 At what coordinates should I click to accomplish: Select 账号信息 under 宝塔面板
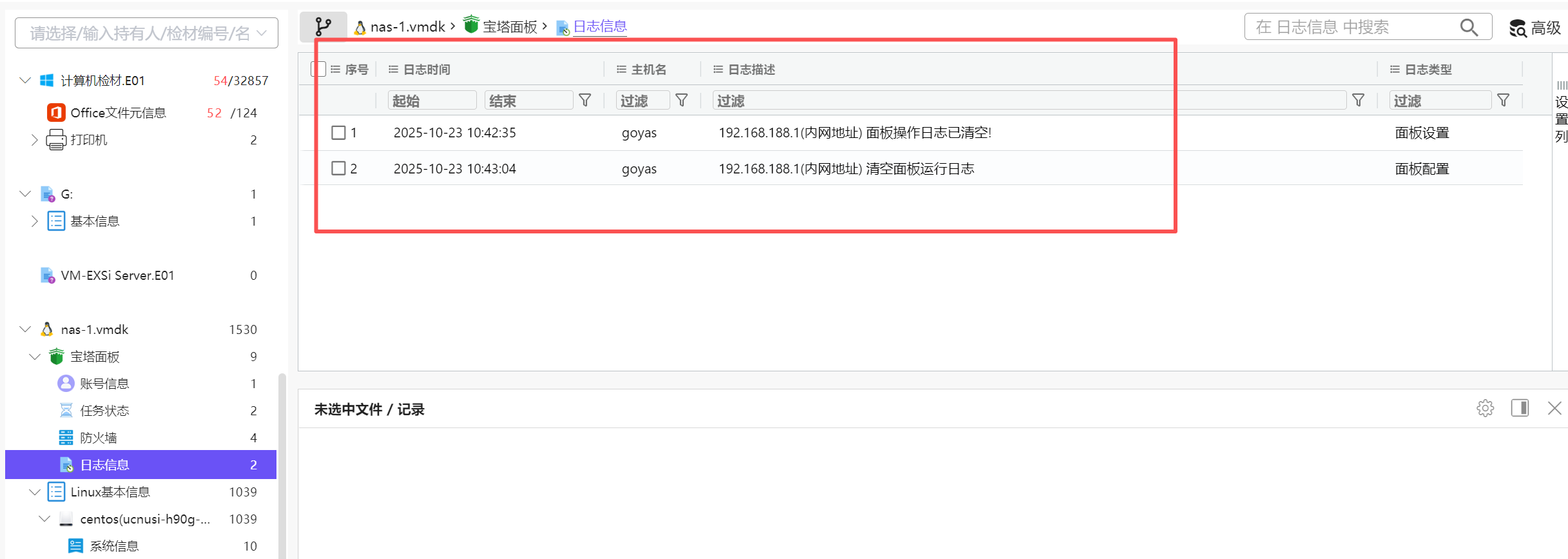pyautogui.click(x=104, y=384)
